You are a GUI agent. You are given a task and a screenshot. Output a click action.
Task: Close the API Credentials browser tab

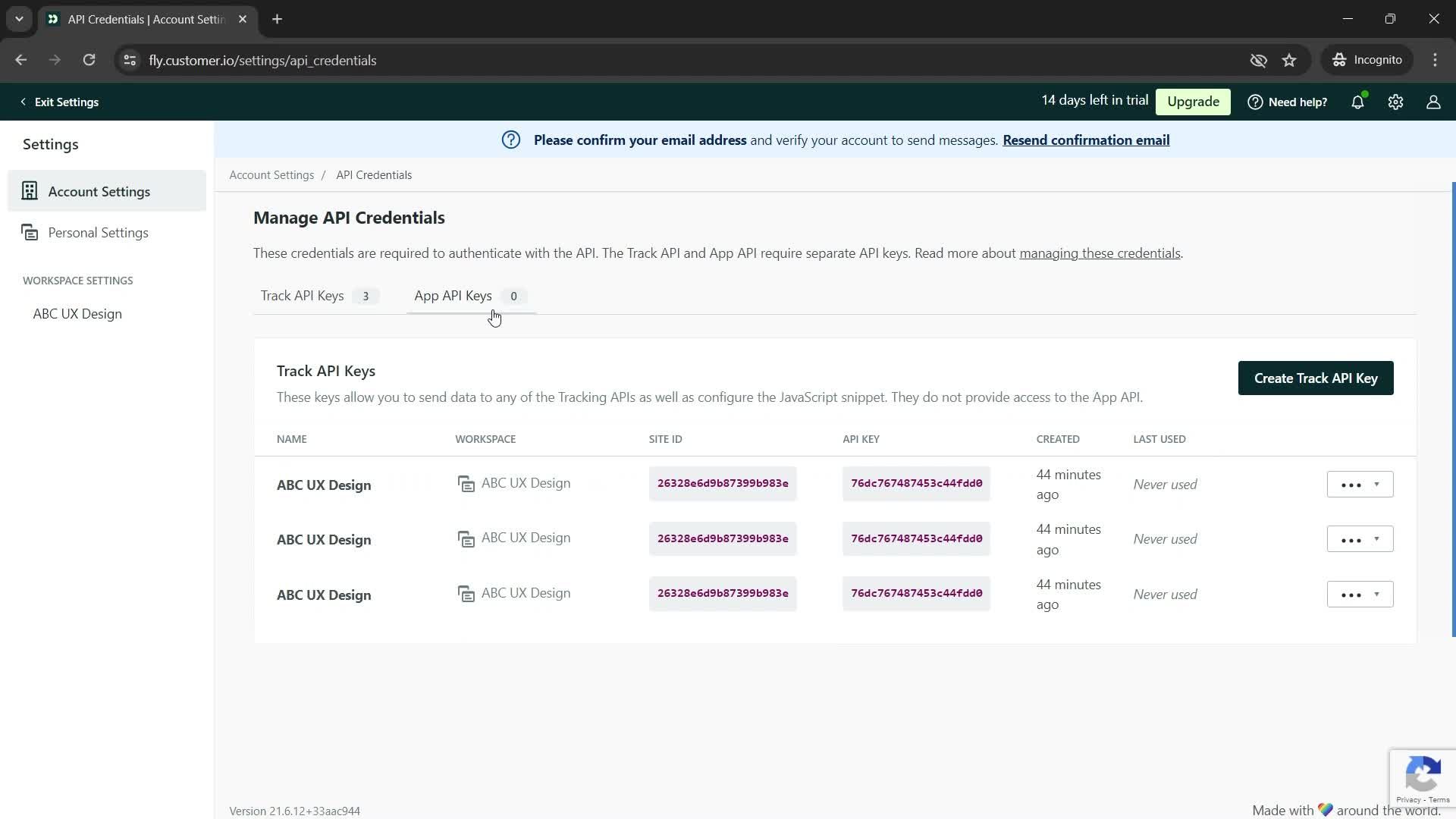click(x=243, y=19)
